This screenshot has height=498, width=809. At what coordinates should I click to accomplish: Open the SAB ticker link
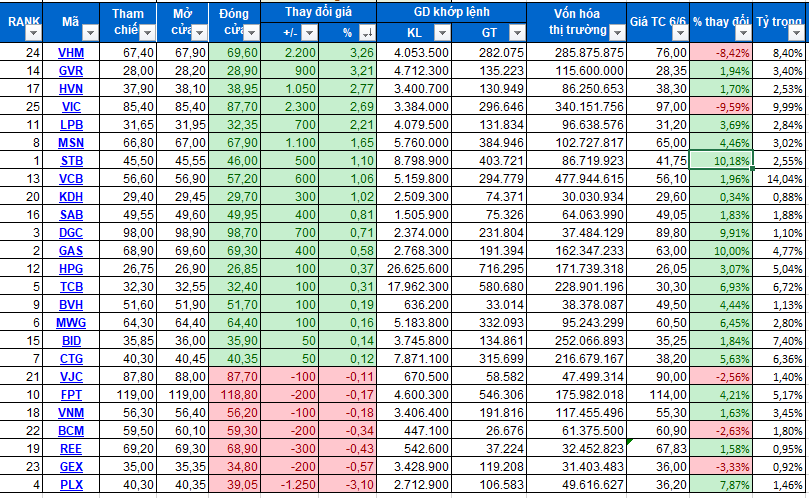click(x=71, y=215)
